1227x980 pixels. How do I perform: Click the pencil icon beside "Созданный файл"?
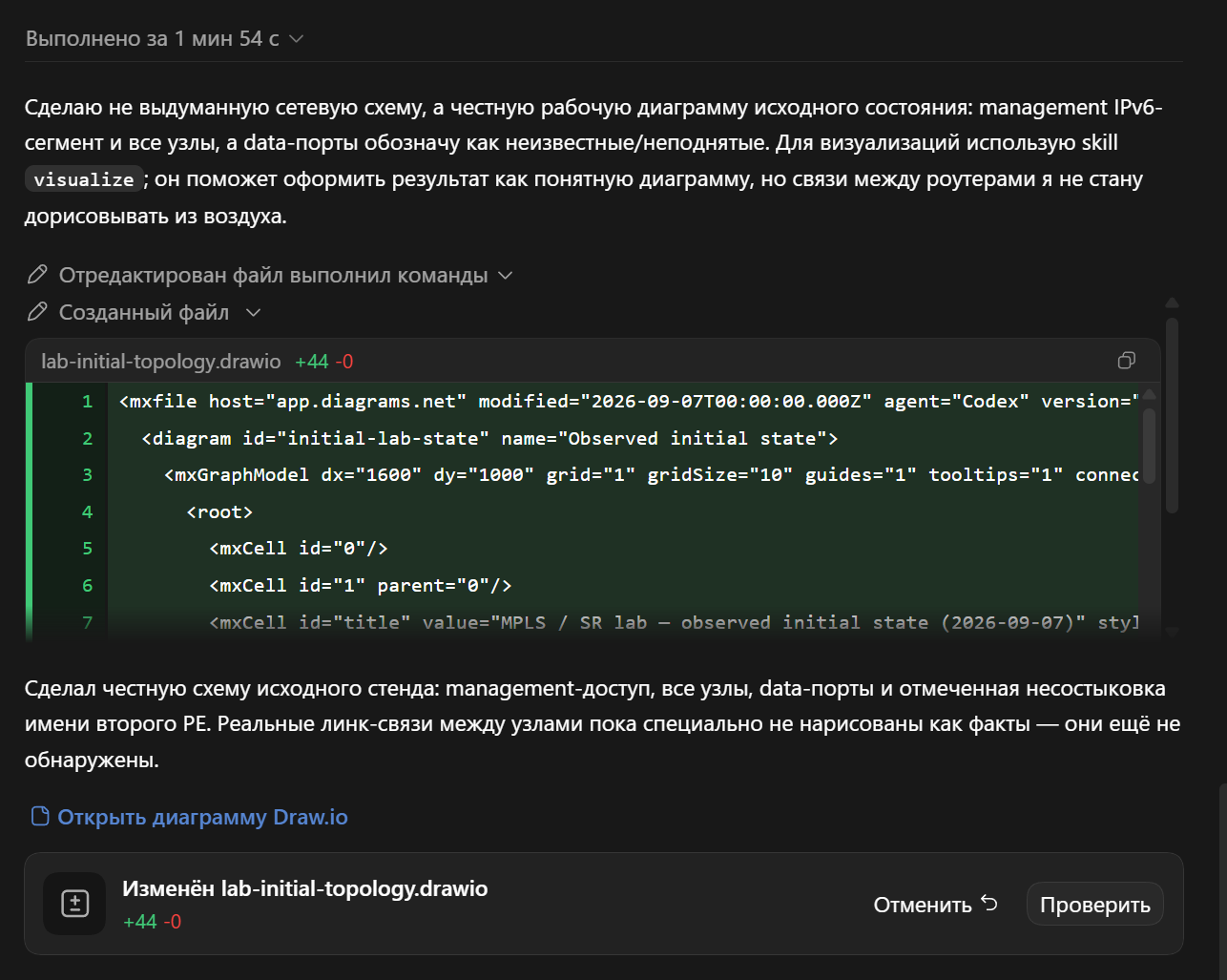pyautogui.click(x=37, y=312)
